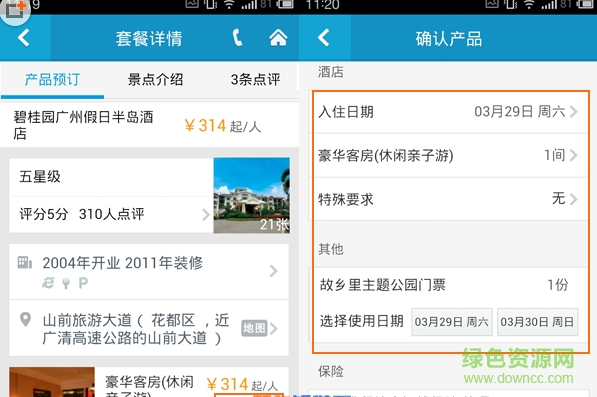Tap the screenshot overlay icon top-left
597x397 pixels.
(14, 11)
